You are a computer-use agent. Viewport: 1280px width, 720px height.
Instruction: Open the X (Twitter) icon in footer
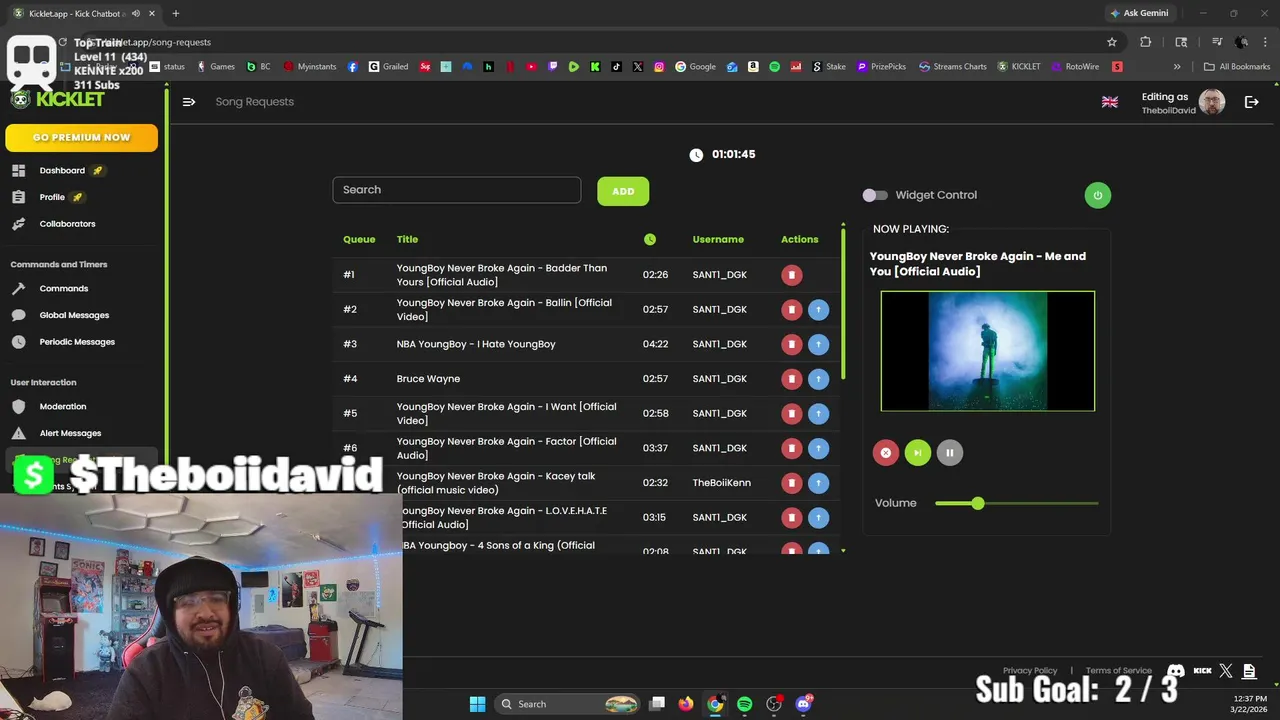(x=1226, y=671)
